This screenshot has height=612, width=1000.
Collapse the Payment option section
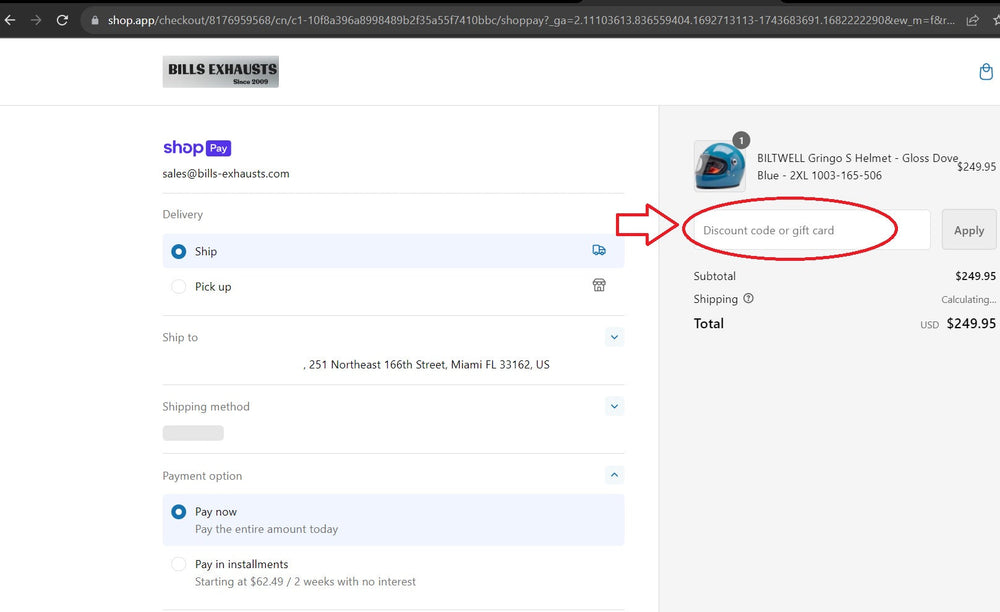[614, 476]
